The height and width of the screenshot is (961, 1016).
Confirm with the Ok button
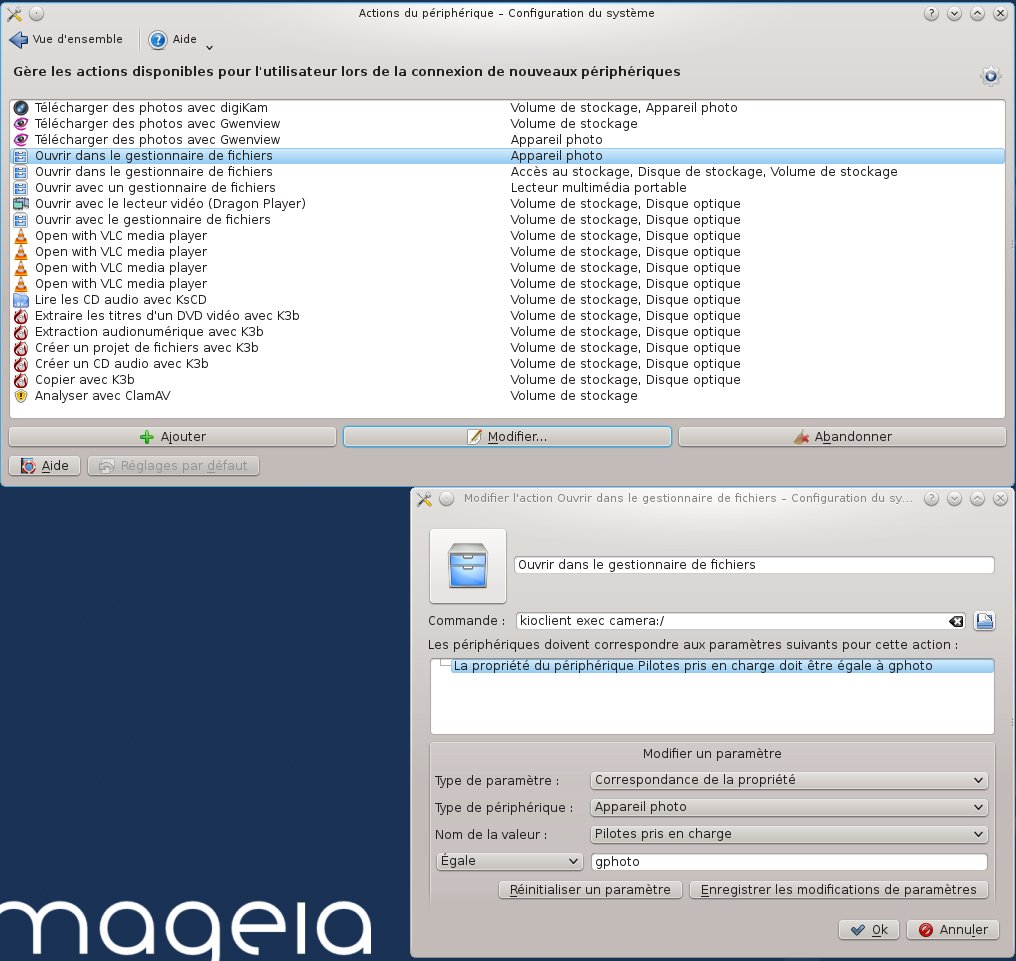pos(868,930)
